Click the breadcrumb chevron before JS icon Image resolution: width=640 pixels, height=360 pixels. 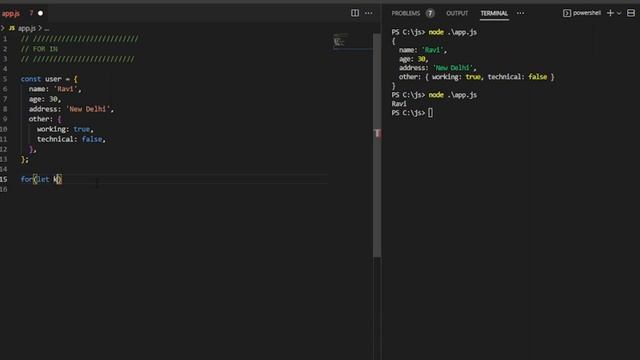(2, 28)
